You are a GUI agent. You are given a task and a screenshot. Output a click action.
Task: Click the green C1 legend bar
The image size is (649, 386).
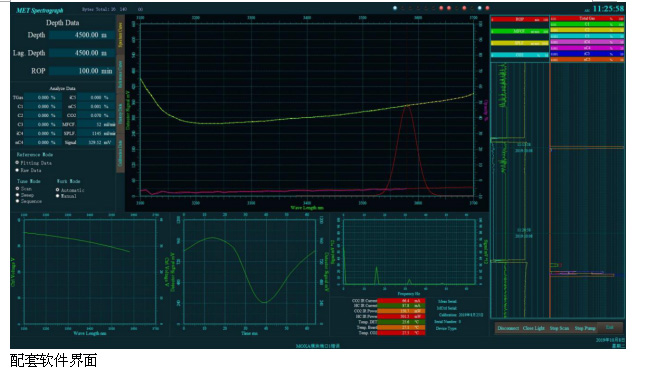tap(587, 24)
